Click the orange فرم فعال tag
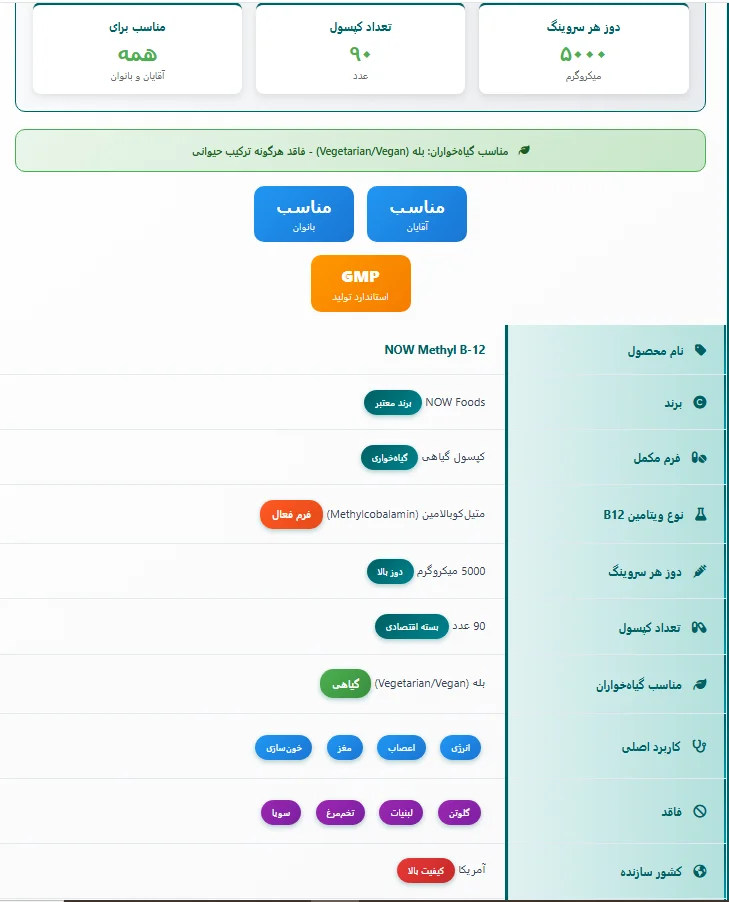The image size is (729, 902). point(292,514)
